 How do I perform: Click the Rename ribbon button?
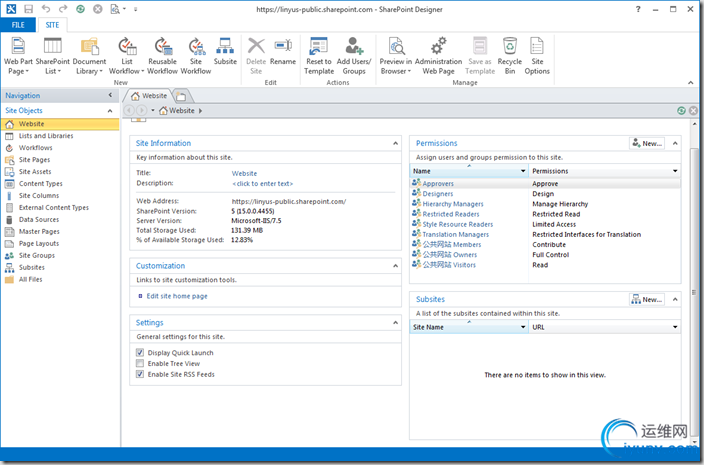point(283,51)
